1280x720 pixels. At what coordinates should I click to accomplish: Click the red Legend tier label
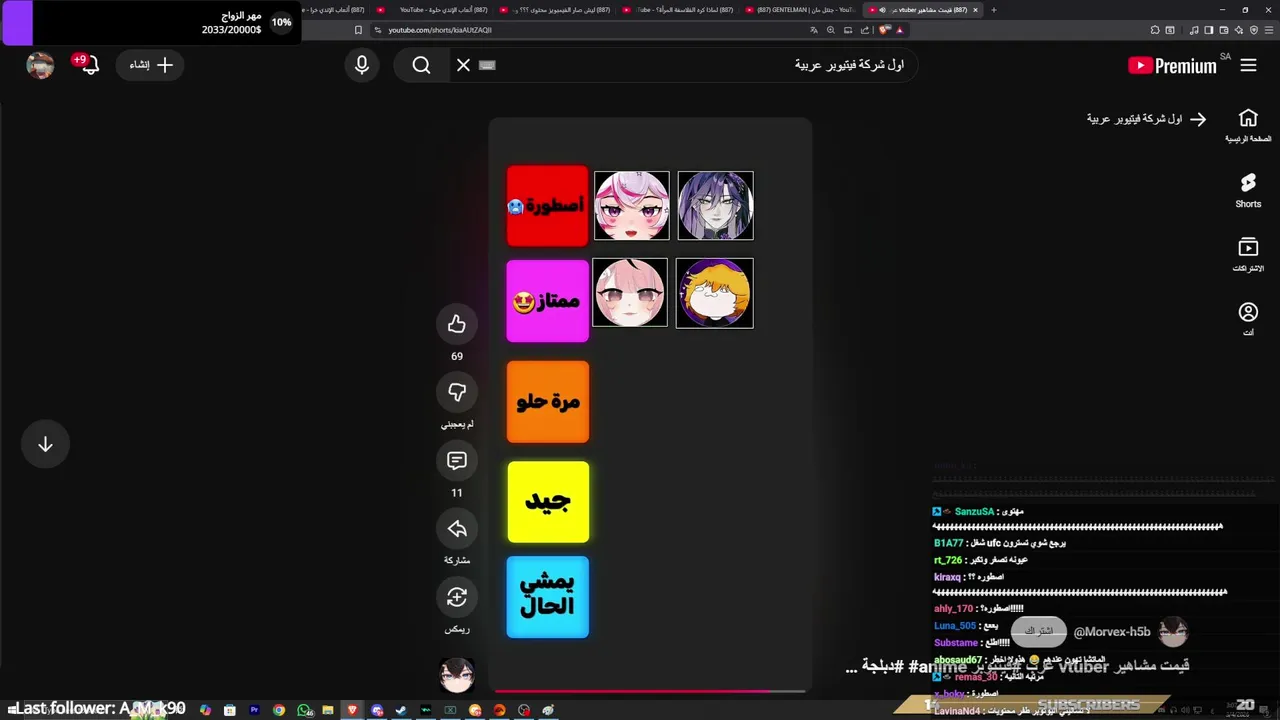click(547, 206)
